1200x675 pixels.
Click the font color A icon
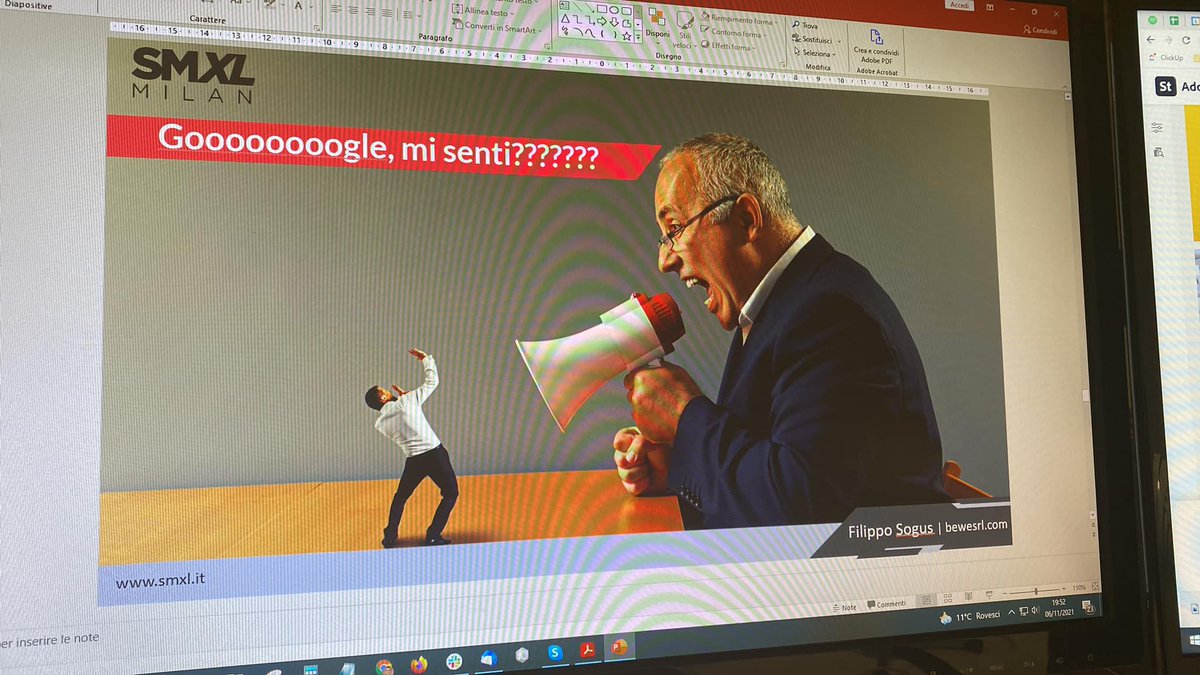tap(299, 6)
